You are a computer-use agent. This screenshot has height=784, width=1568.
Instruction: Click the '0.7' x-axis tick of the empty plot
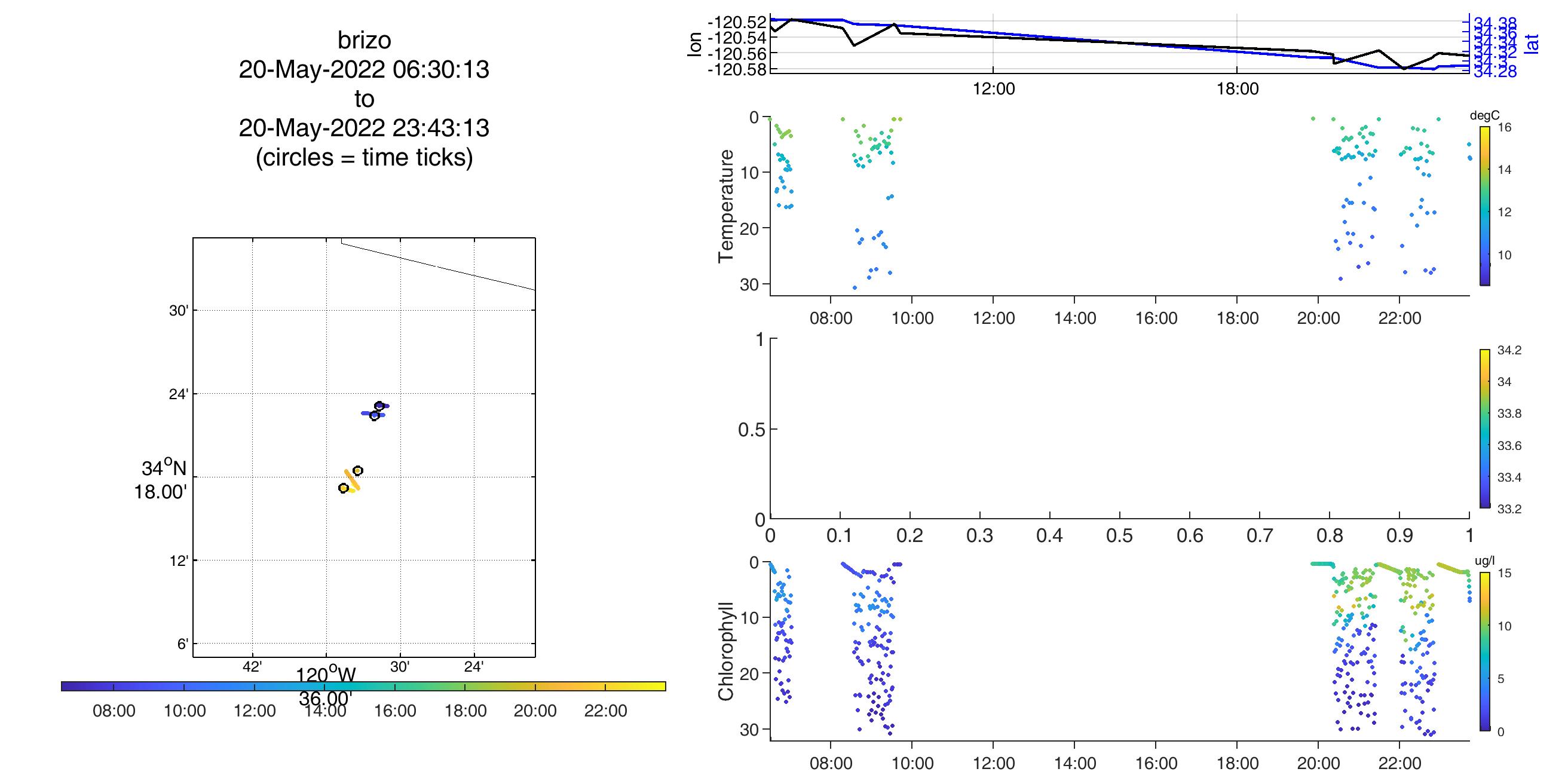(x=1260, y=535)
